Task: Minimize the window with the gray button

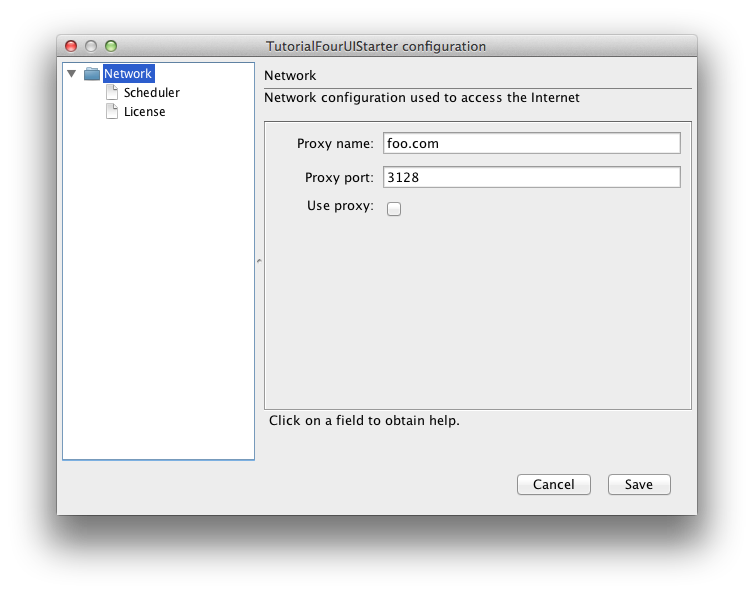Action: (91, 46)
